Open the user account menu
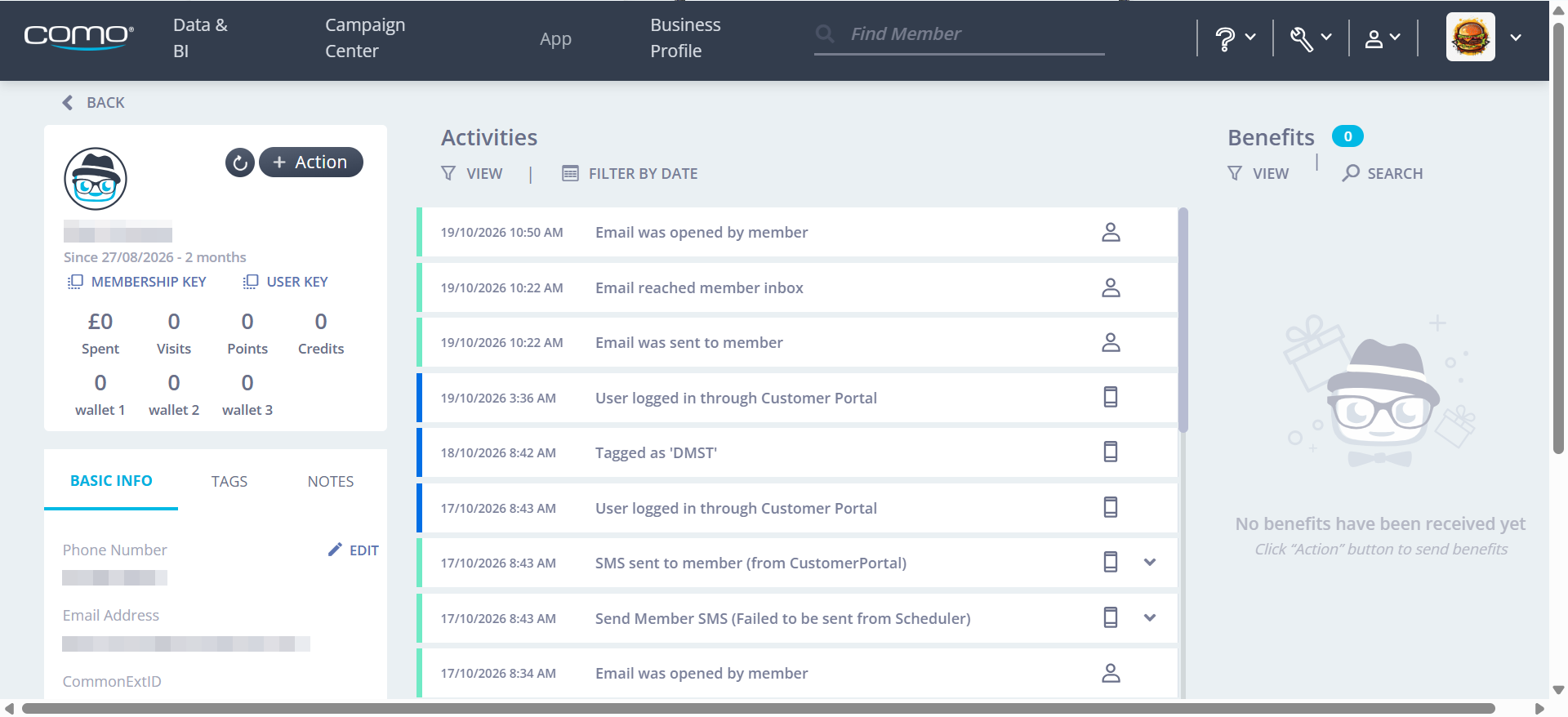 [1383, 38]
